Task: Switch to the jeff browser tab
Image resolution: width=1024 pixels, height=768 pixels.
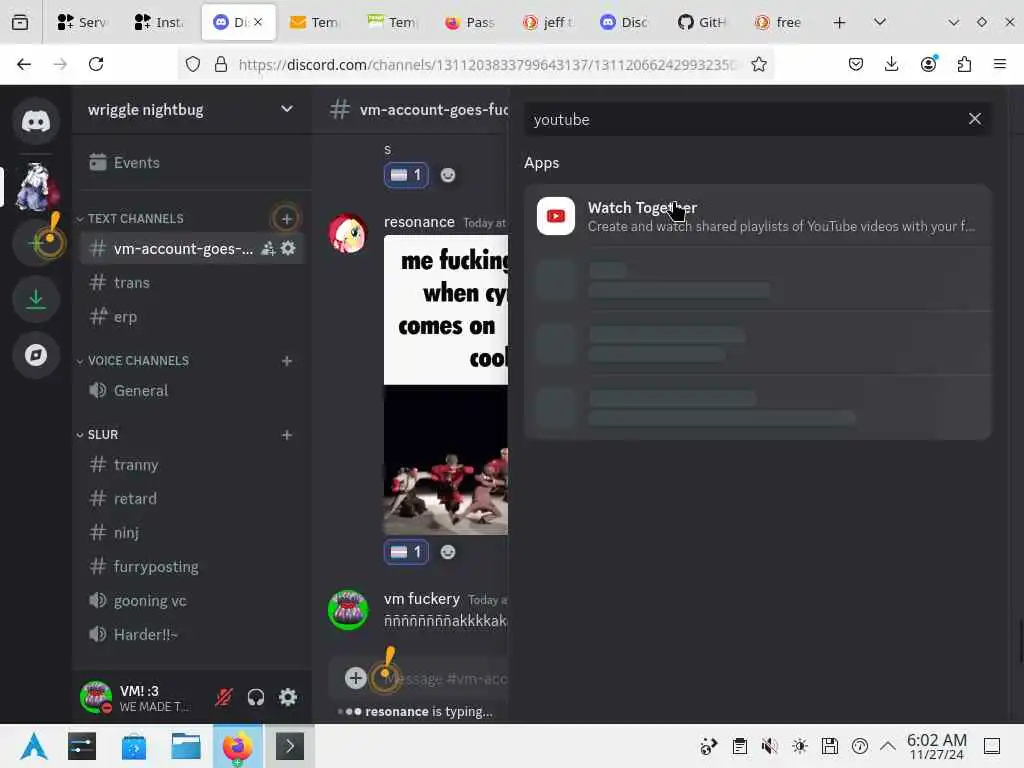Action: point(548,22)
